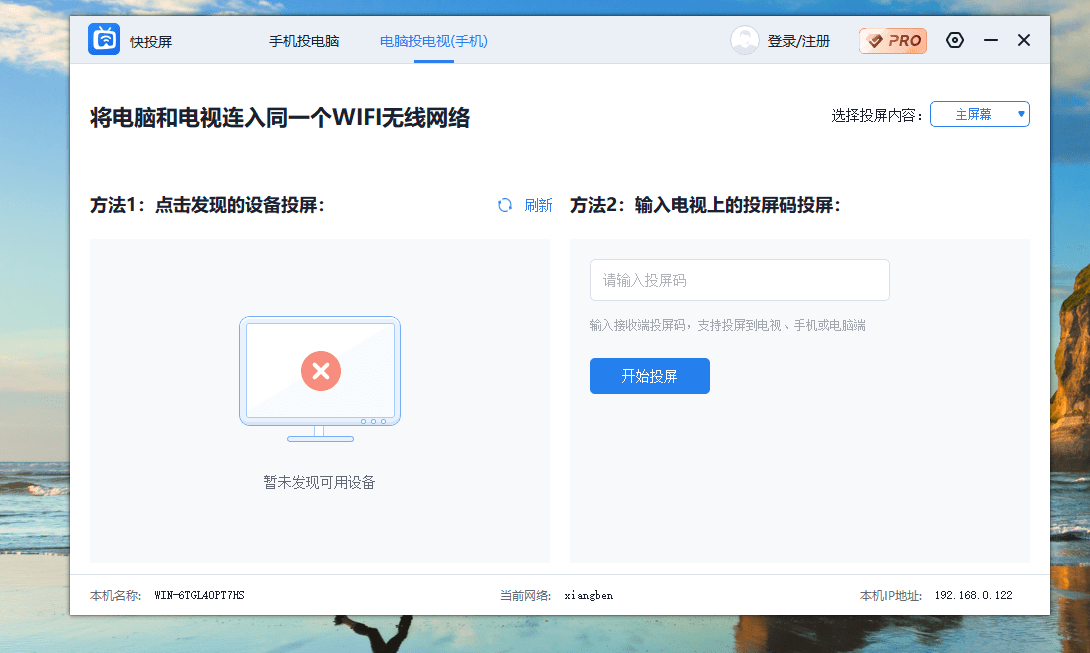
Task: Switch to the 手机投电脑 tab
Action: 304,41
